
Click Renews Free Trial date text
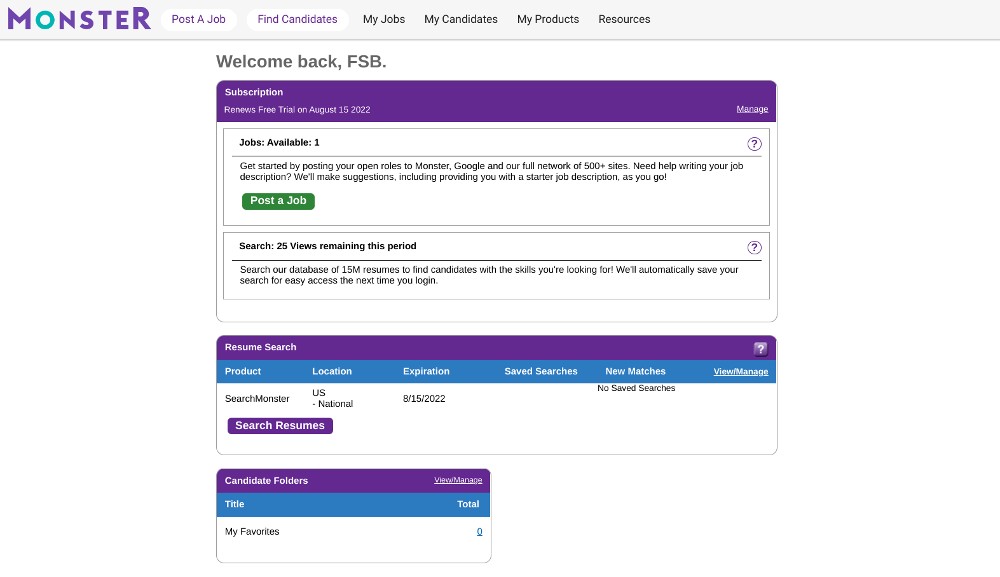pyautogui.click(x=297, y=110)
